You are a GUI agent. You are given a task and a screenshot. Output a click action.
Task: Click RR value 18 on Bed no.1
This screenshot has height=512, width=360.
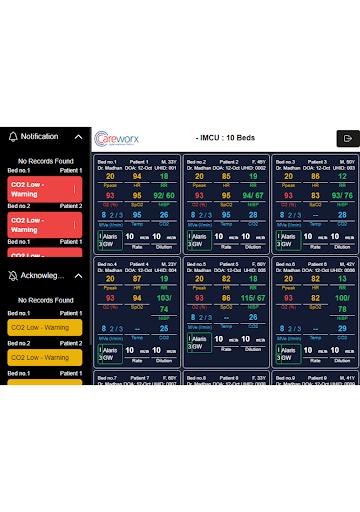point(164,176)
